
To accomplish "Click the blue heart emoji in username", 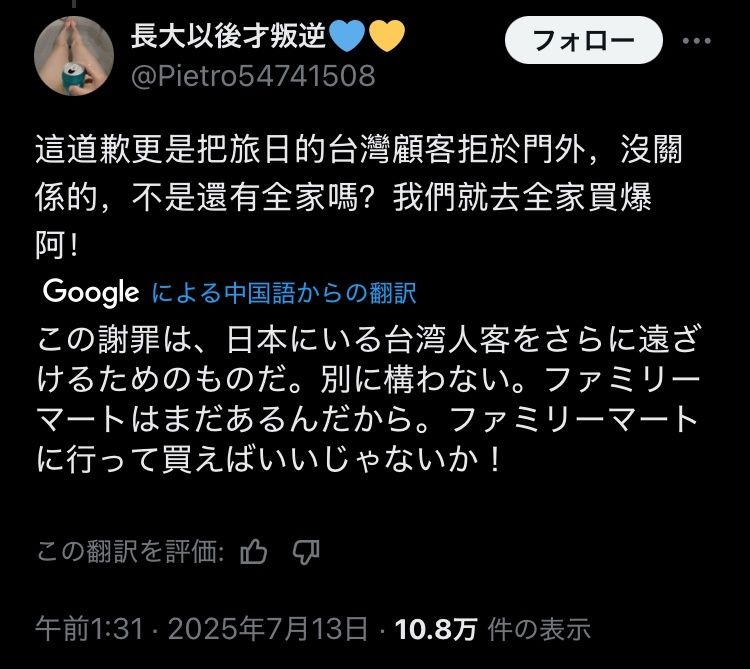I will (347, 36).
